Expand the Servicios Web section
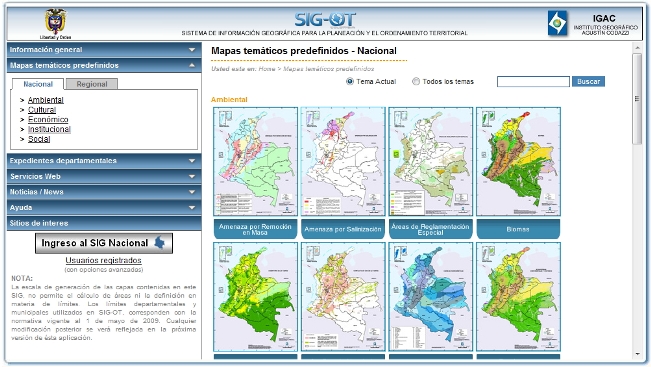Image resolution: width=651 pixels, height=367 pixels. (104, 176)
